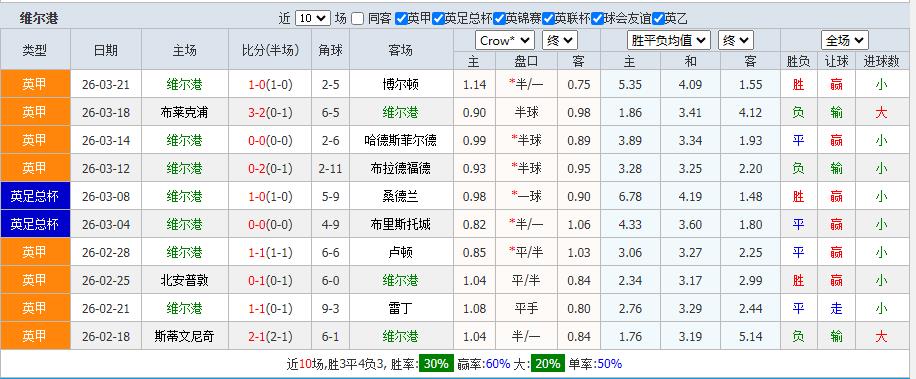The image size is (916, 379).
Task: Click handicap *一球 in 桑德兰 row
Action: pos(526,197)
